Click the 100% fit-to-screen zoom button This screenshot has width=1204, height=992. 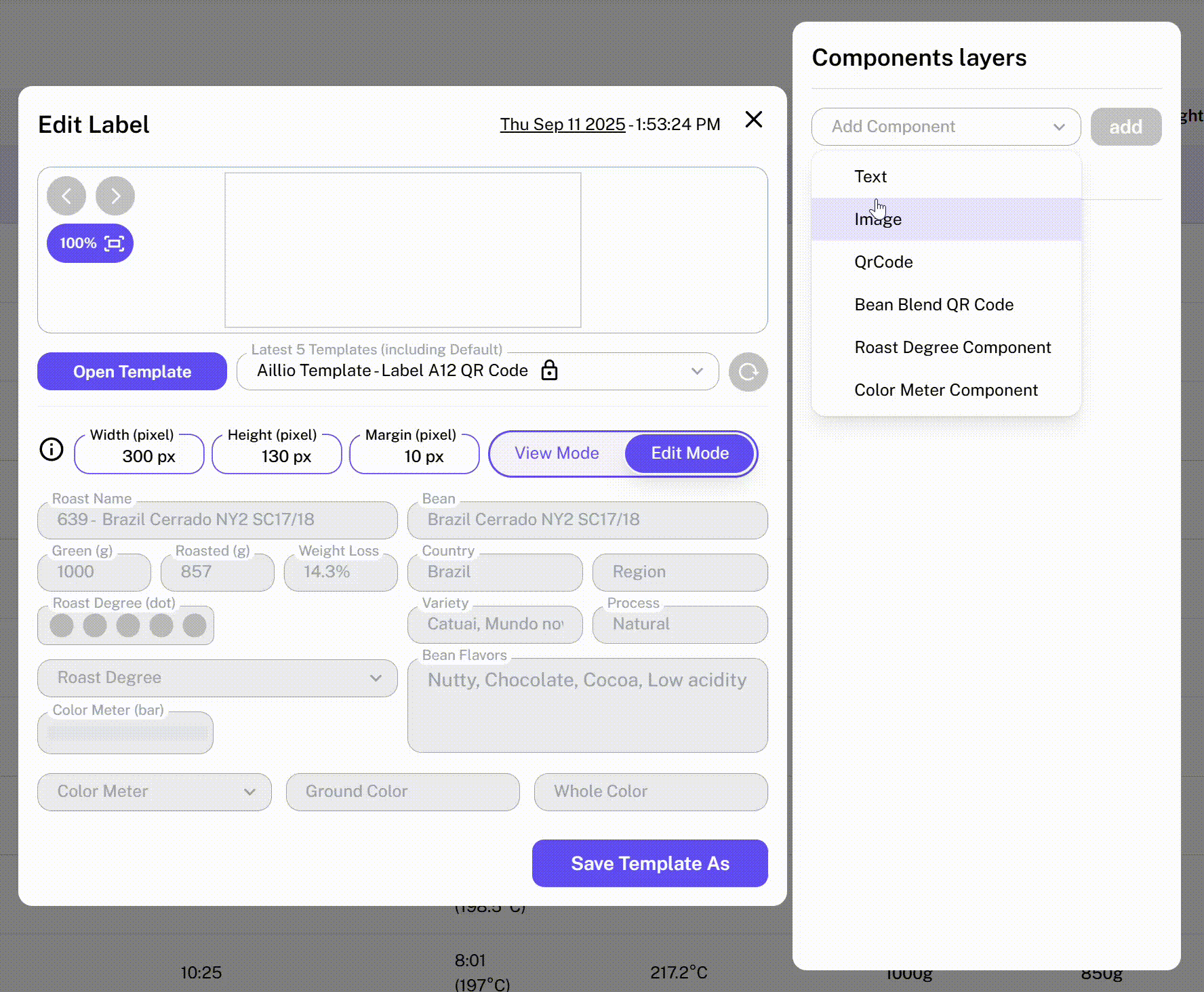[90, 243]
